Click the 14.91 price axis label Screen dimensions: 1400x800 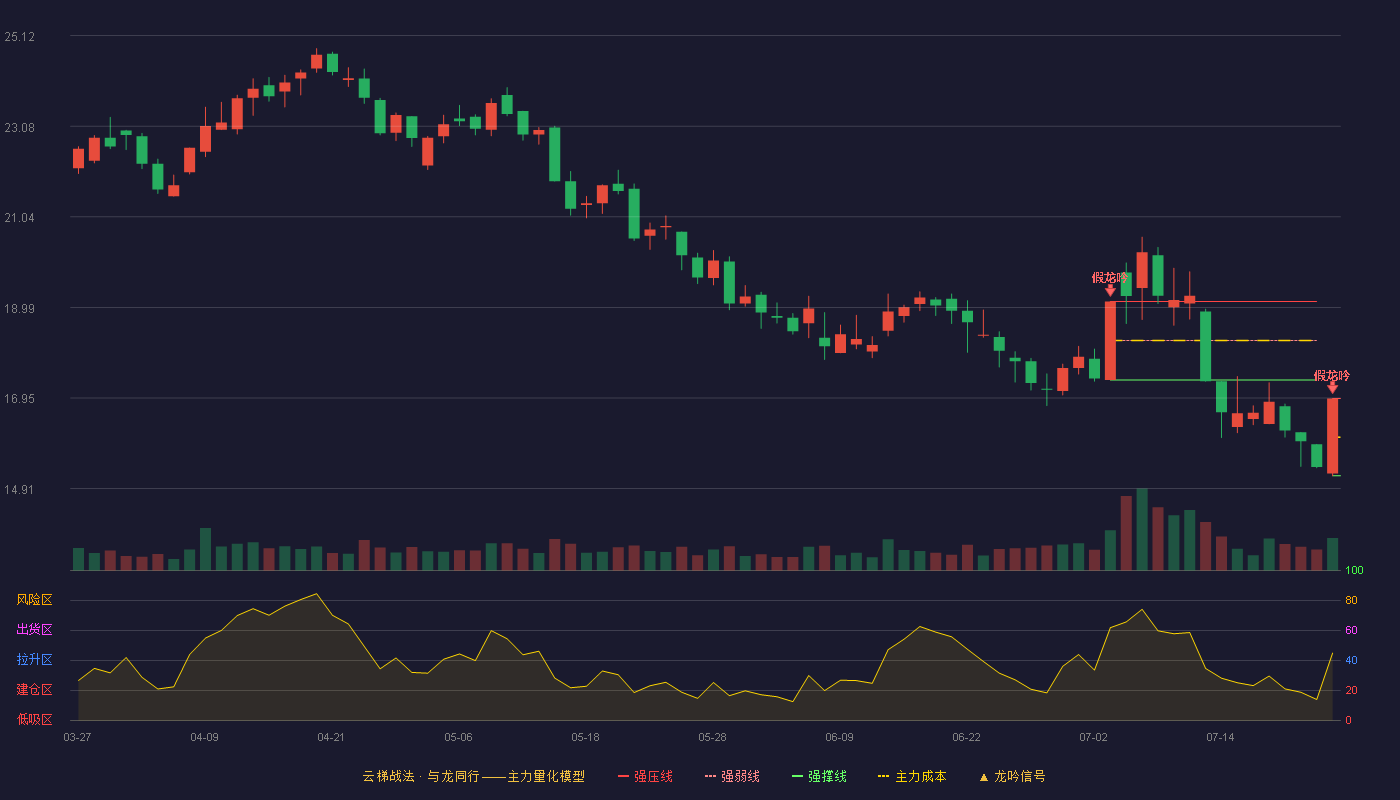19,490
